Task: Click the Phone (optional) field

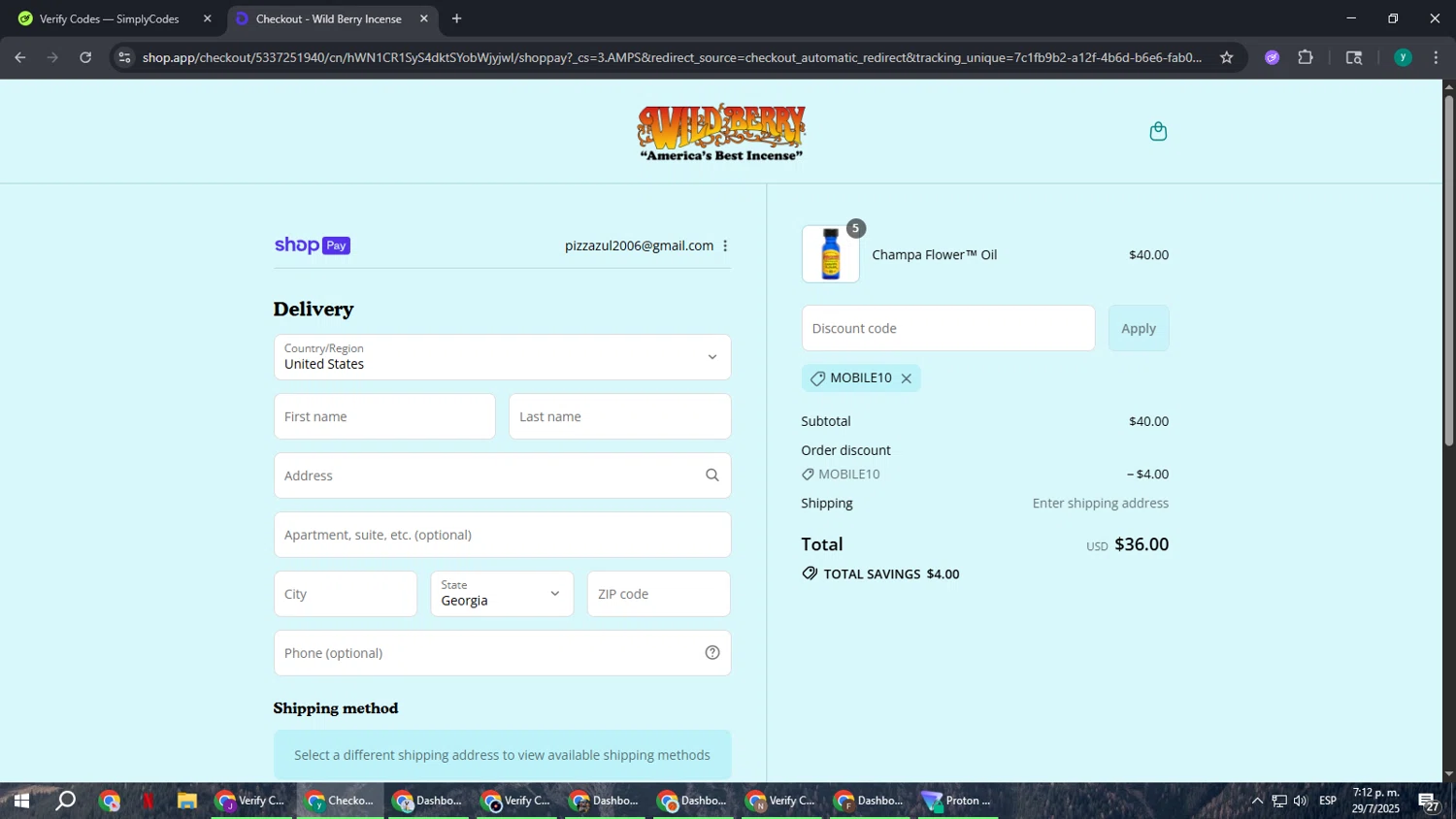Action: click(502, 653)
